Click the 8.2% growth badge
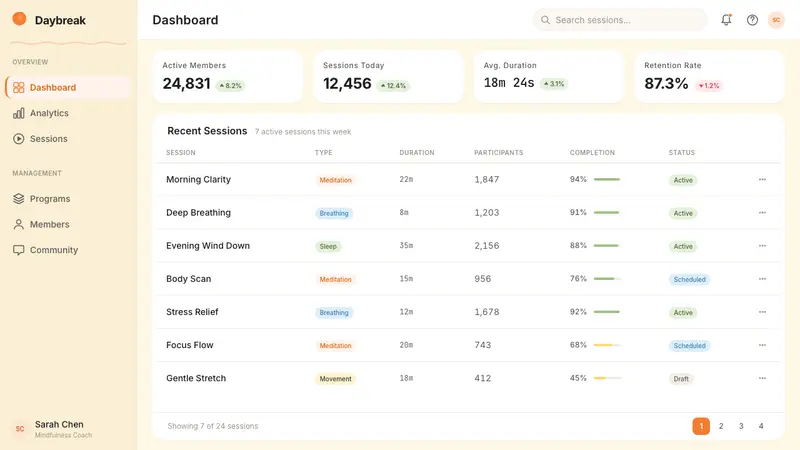This screenshot has width=800, height=450. pyautogui.click(x=231, y=86)
